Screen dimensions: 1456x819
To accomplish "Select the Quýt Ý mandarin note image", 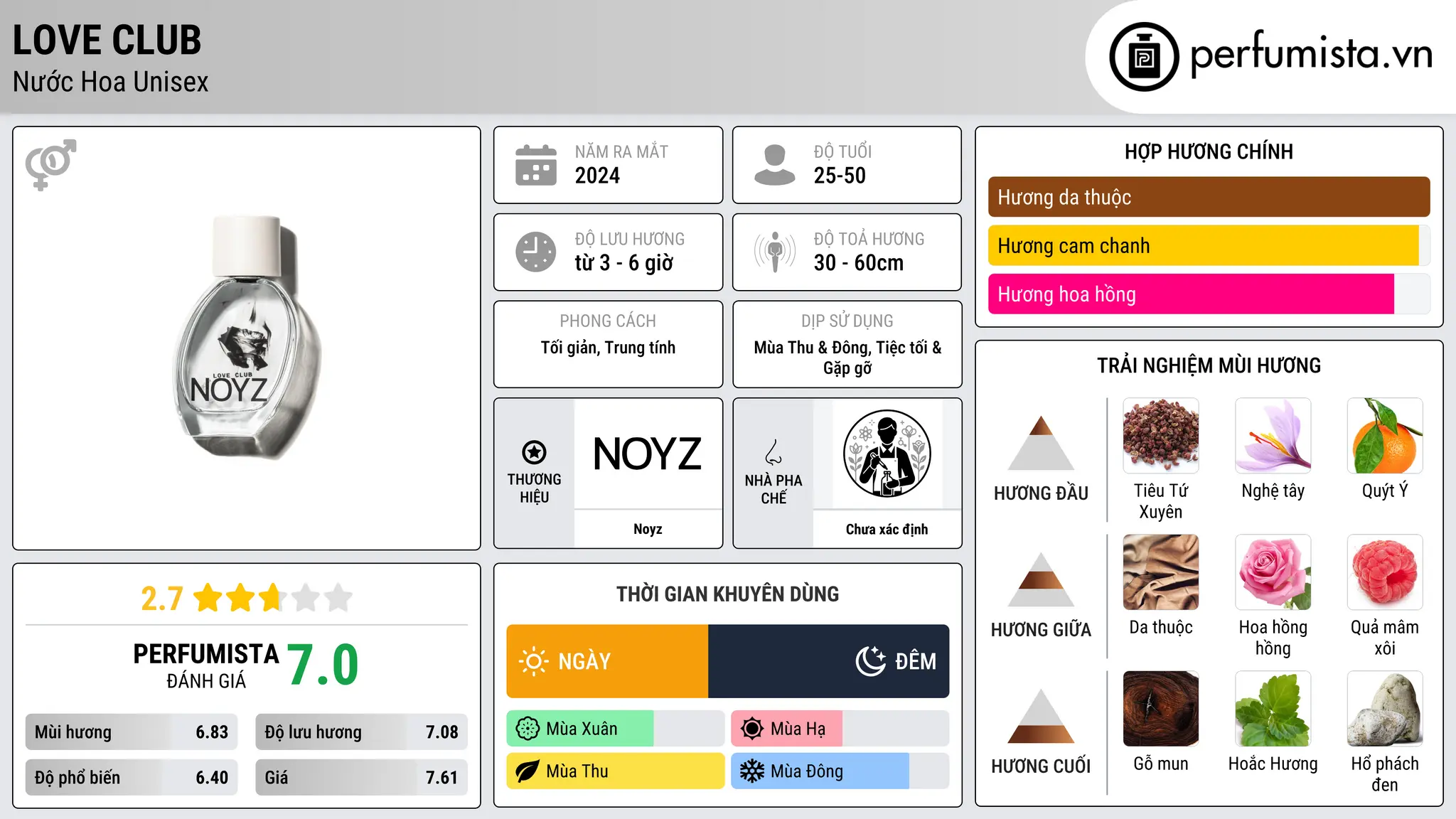I will (1385, 436).
